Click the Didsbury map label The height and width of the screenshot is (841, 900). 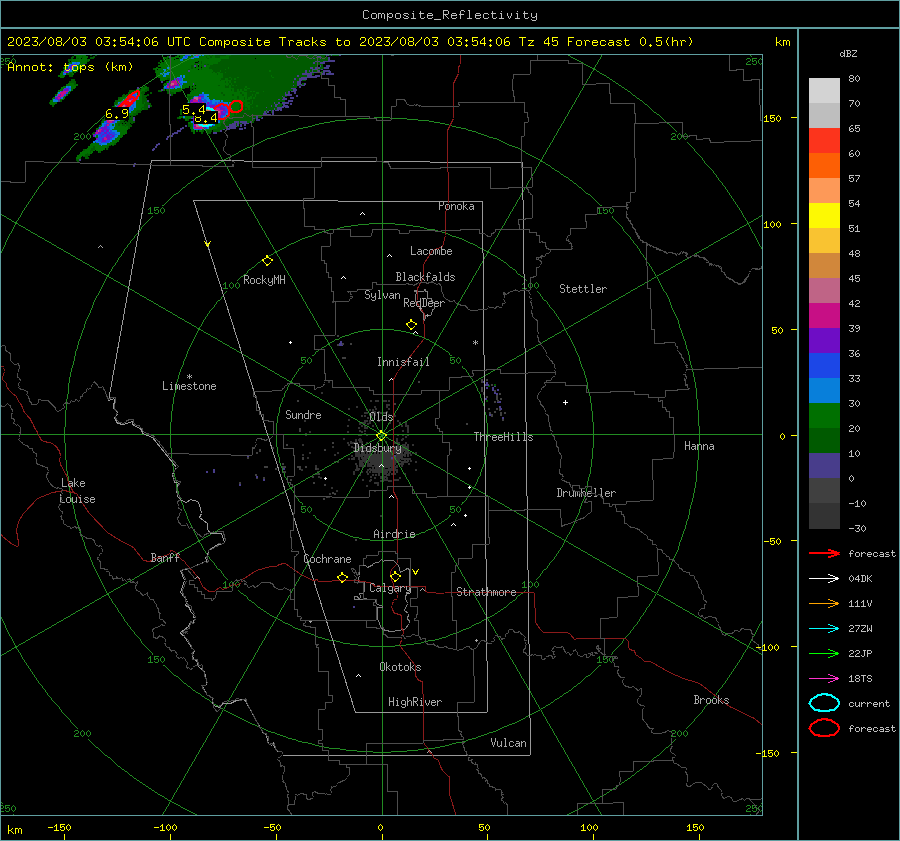(x=377, y=448)
